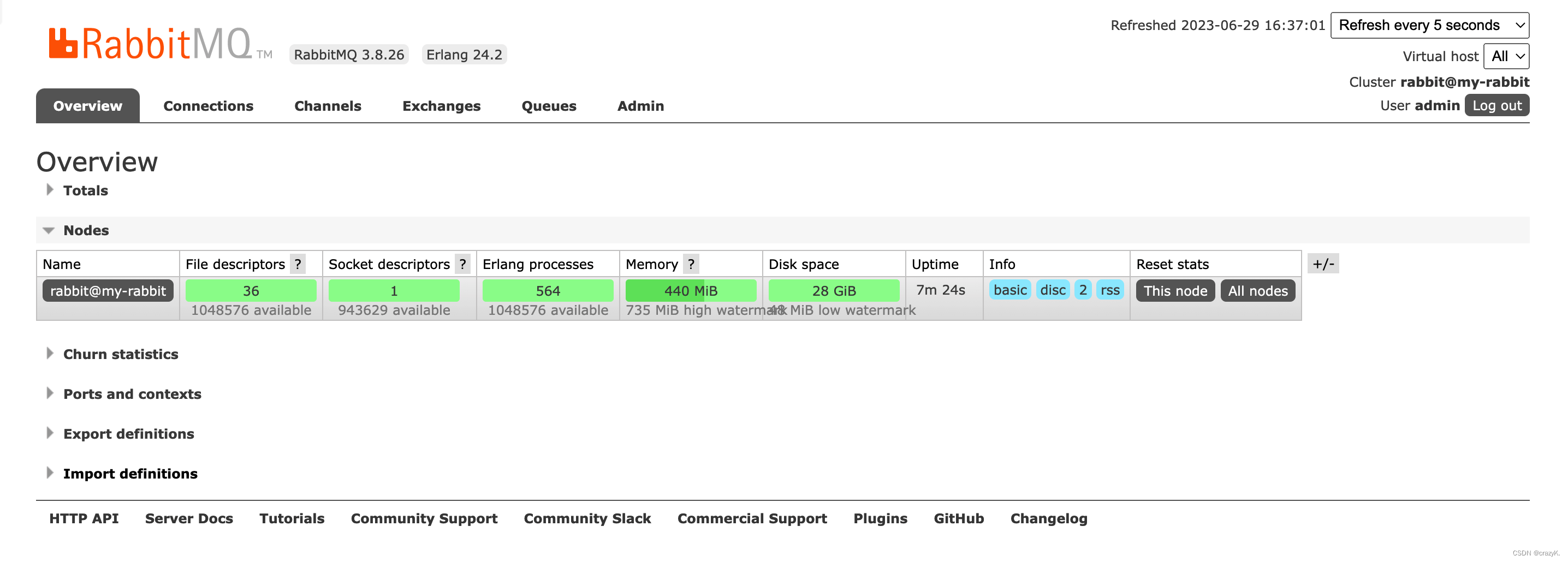Open the Plugins footer link
1568x562 pixels.
[x=880, y=518]
